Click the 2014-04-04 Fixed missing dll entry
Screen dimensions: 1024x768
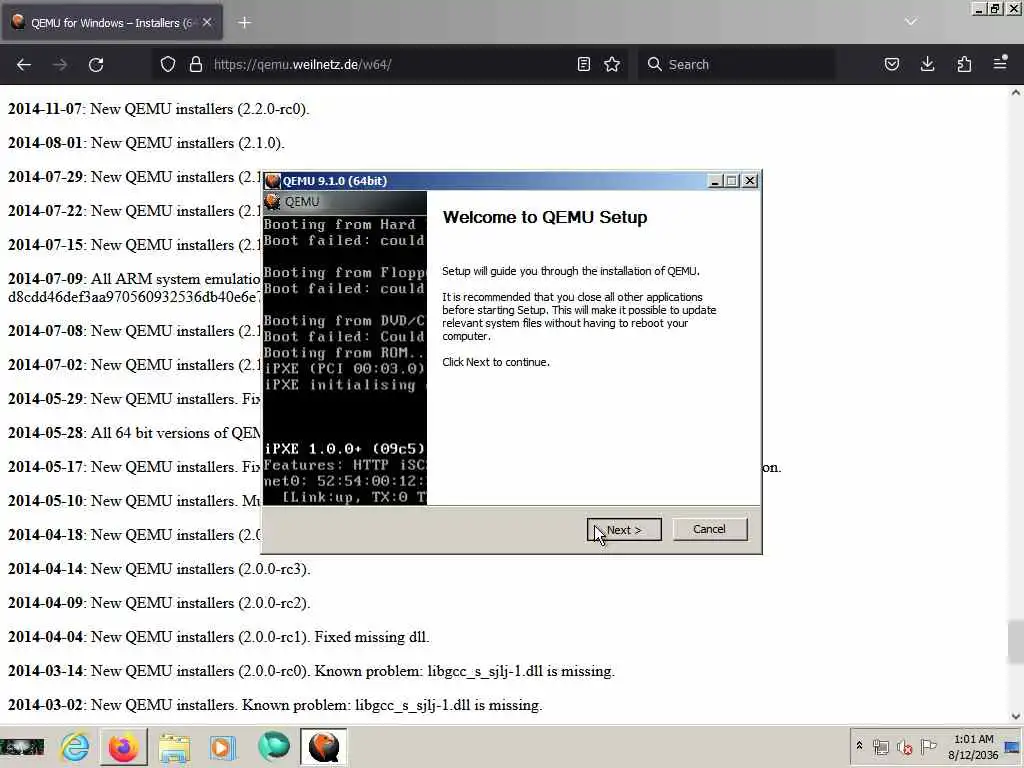pyautogui.click(x=219, y=637)
